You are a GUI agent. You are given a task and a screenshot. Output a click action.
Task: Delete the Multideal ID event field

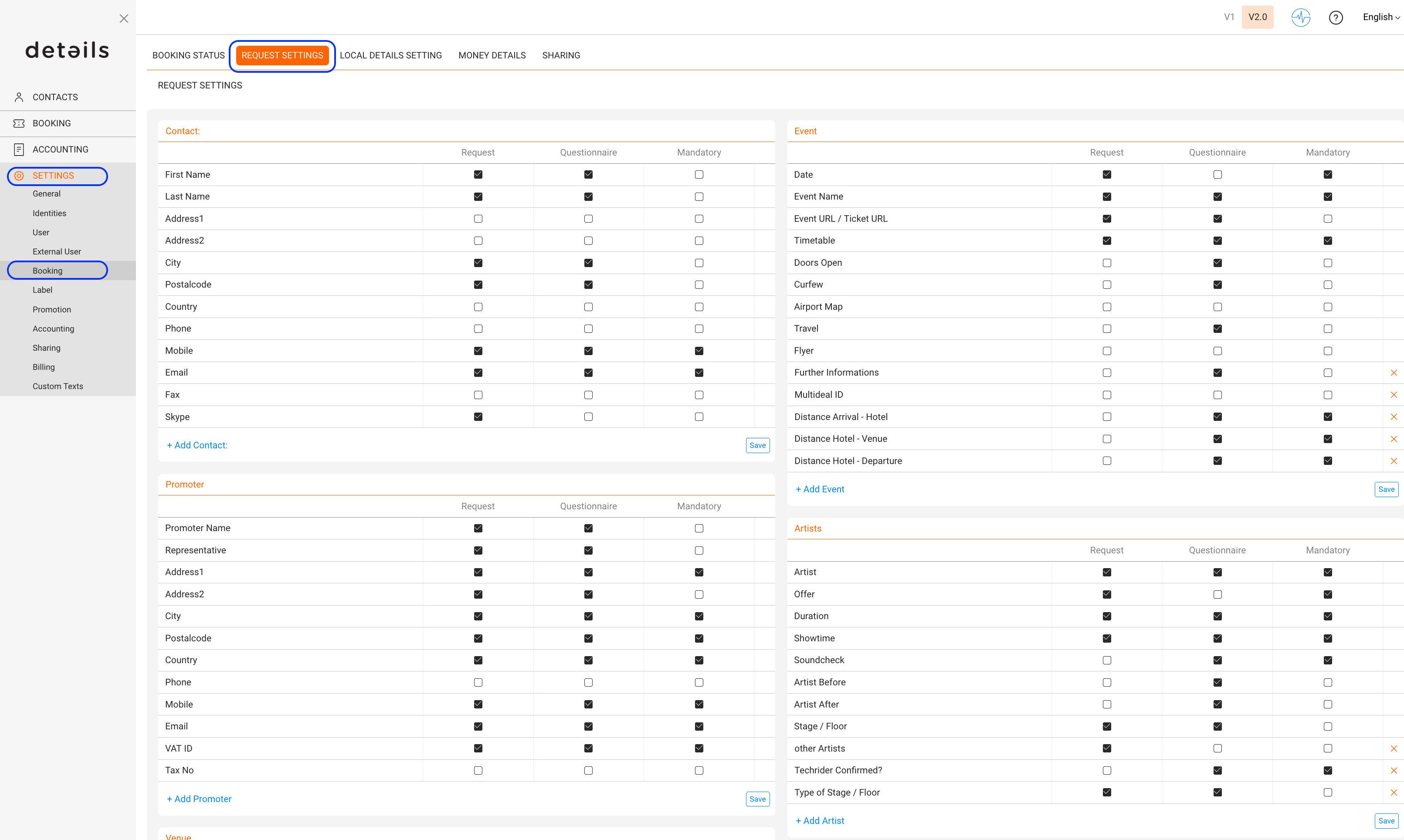(1393, 395)
